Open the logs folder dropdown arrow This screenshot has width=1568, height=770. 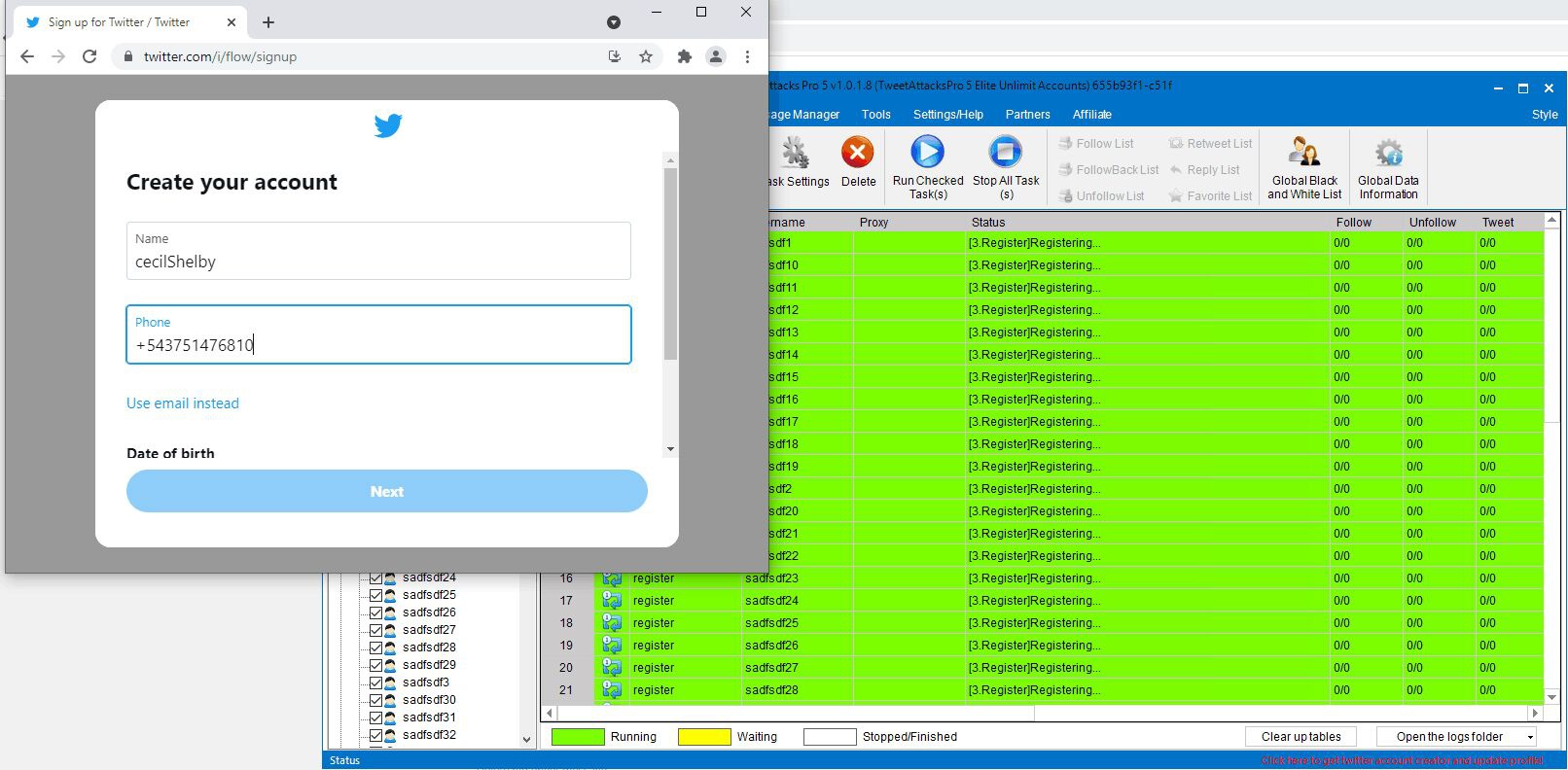[x=1531, y=737]
